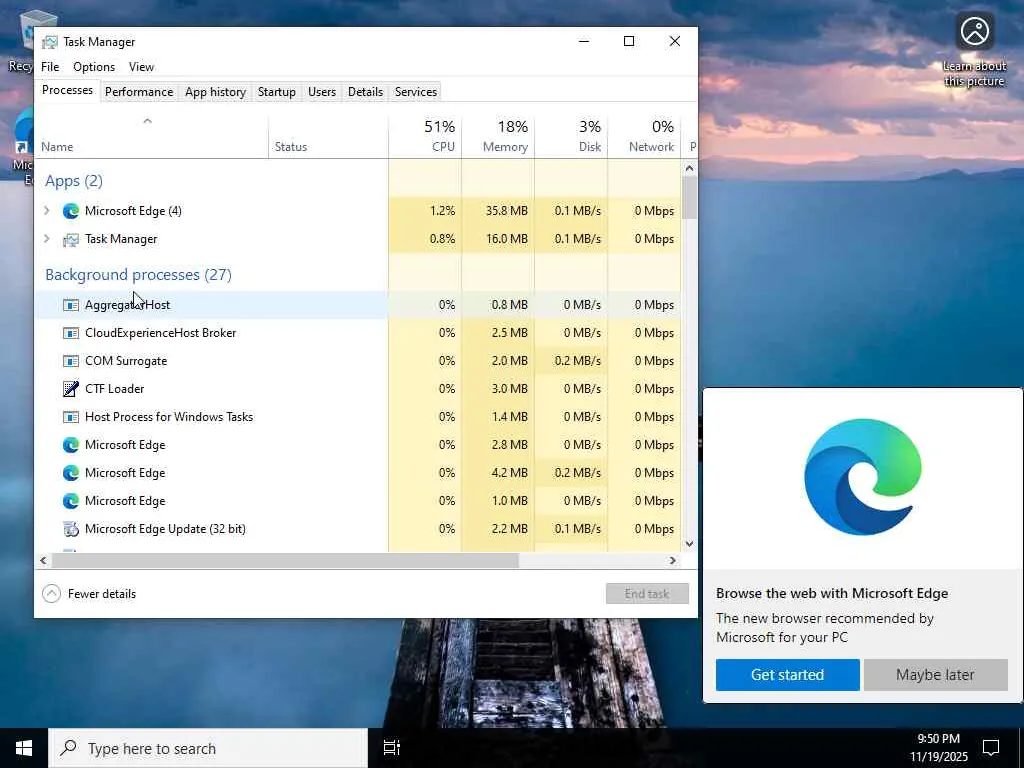This screenshot has width=1024, height=768.
Task: Click the vertical scrollbar thumb in process list
Action: [689, 197]
